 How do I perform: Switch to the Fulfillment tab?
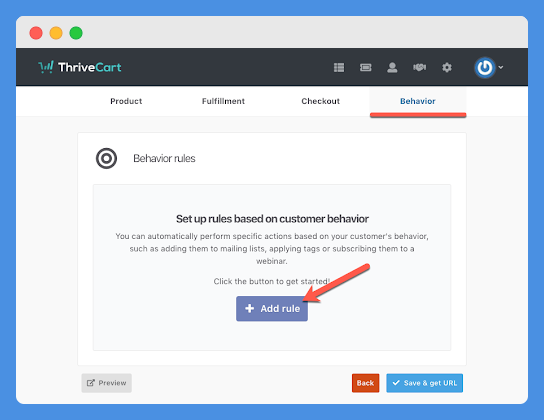click(x=223, y=101)
